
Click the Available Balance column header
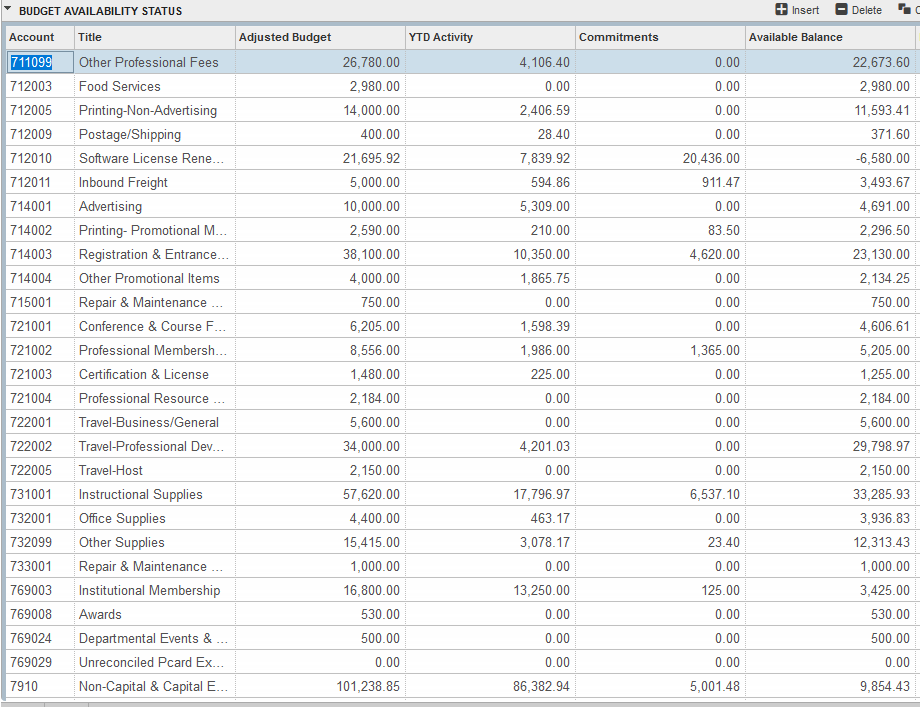(830, 37)
